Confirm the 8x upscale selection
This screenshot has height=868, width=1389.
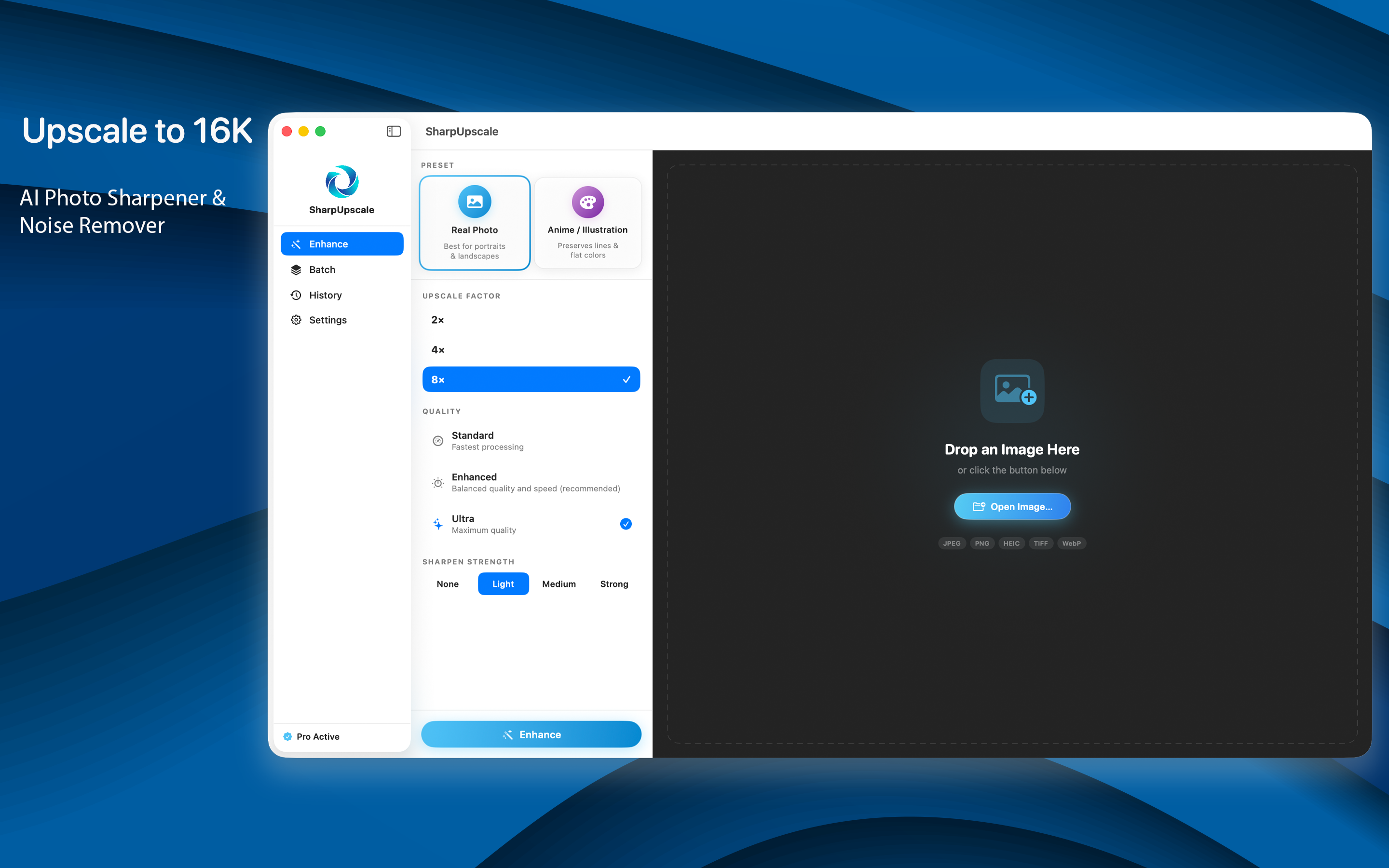point(531,379)
